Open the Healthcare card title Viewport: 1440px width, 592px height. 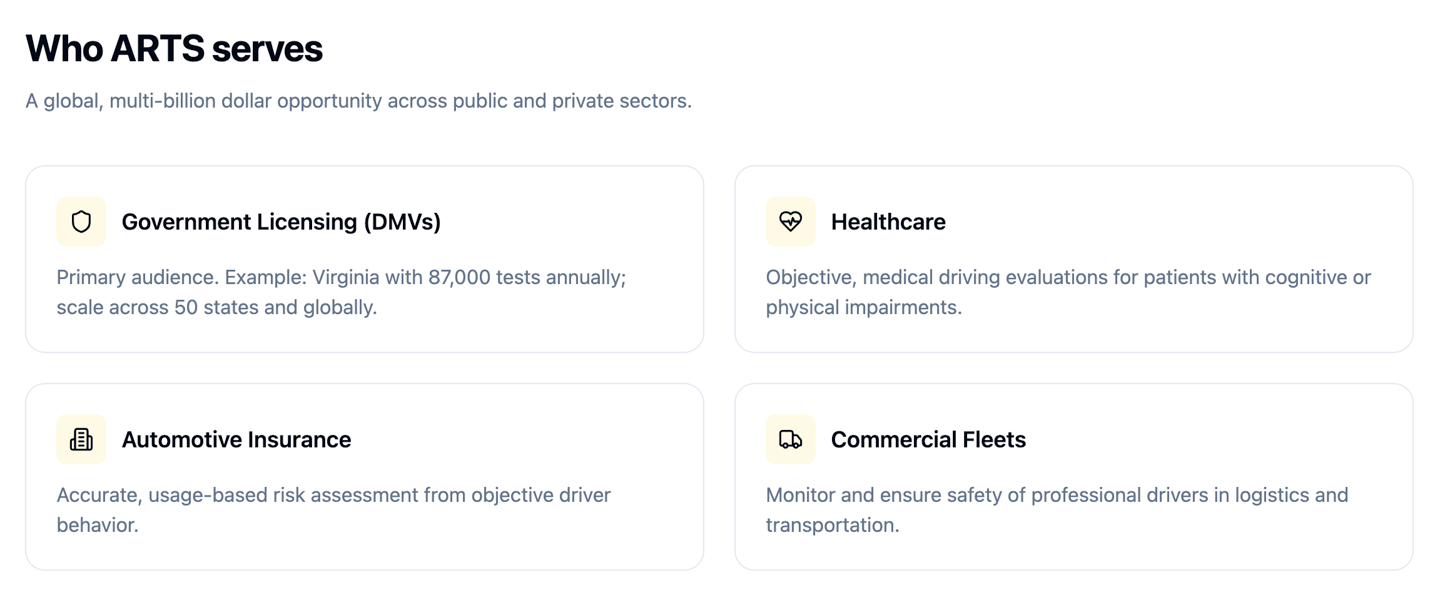click(x=888, y=222)
